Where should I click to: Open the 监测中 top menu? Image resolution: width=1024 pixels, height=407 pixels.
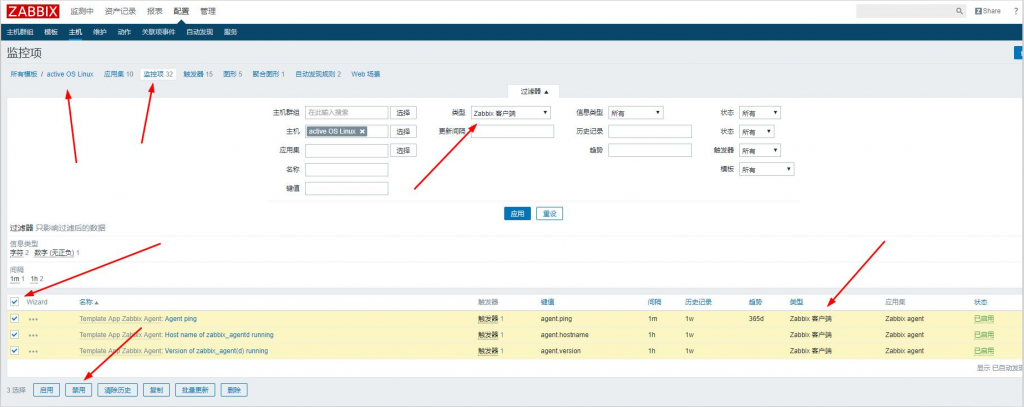(x=82, y=11)
